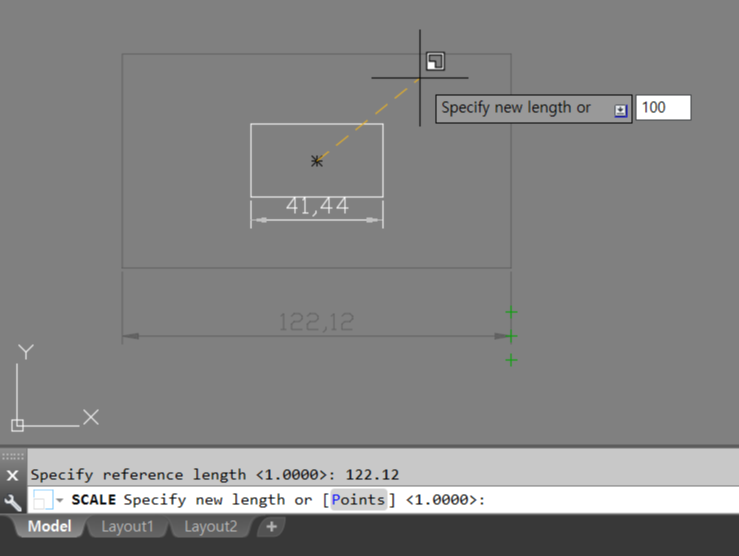Click the SCALE command icon
The image size is (739, 556).
coord(43,499)
